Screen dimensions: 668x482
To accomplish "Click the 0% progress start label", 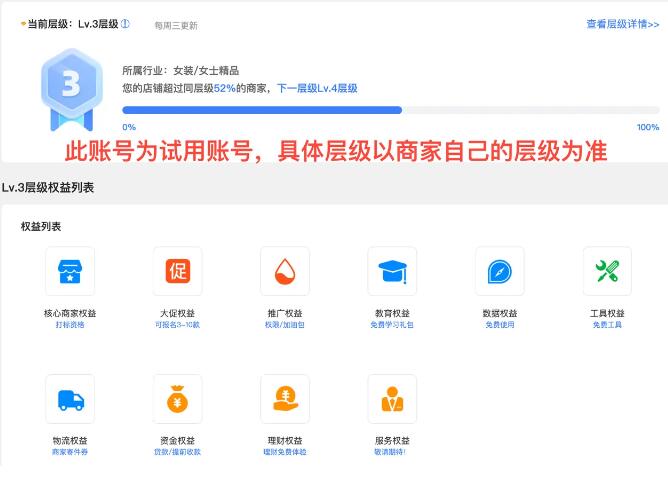I will (x=129, y=127).
